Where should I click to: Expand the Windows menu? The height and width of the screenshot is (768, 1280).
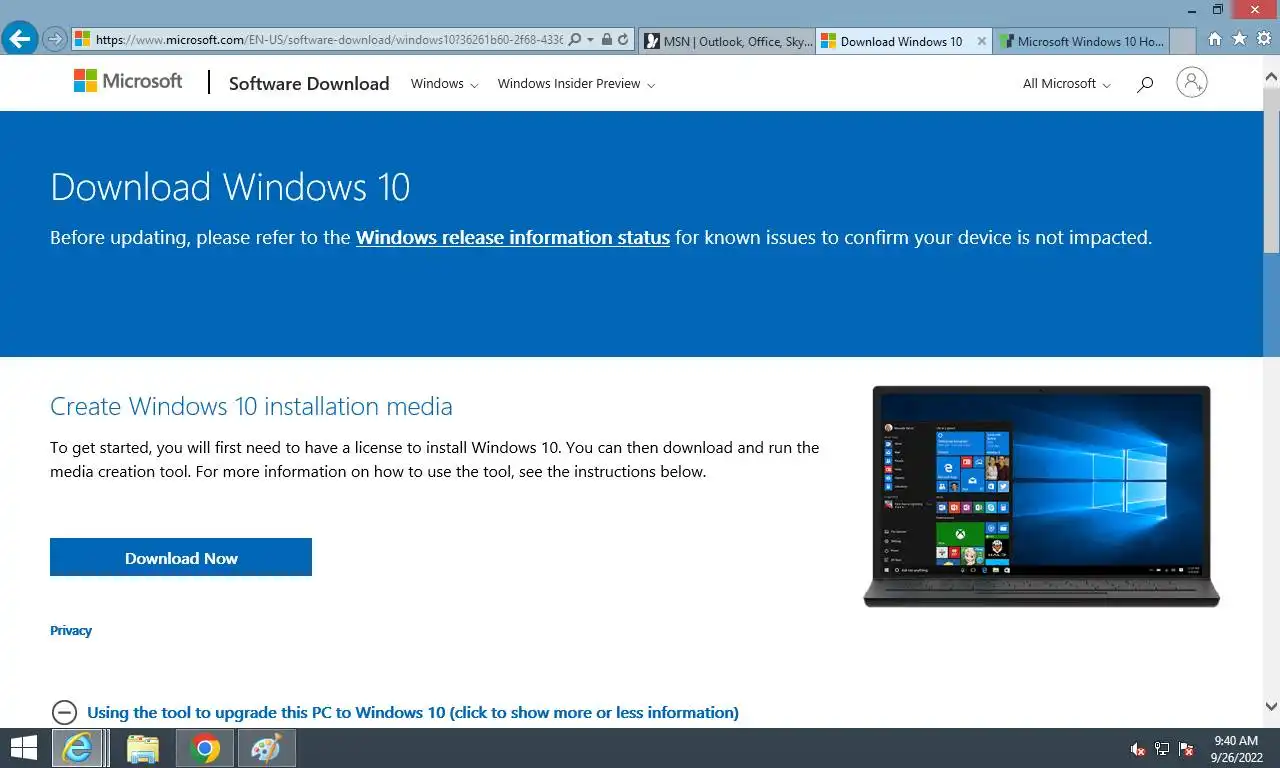click(444, 83)
